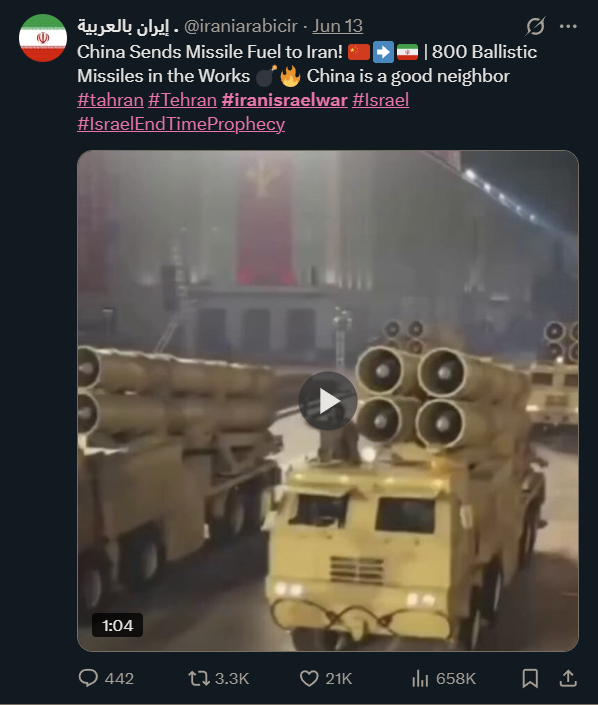Screen dimensions: 598x705
Task: Open the Jun 13 post timestamp
Action: pos(338,26)
